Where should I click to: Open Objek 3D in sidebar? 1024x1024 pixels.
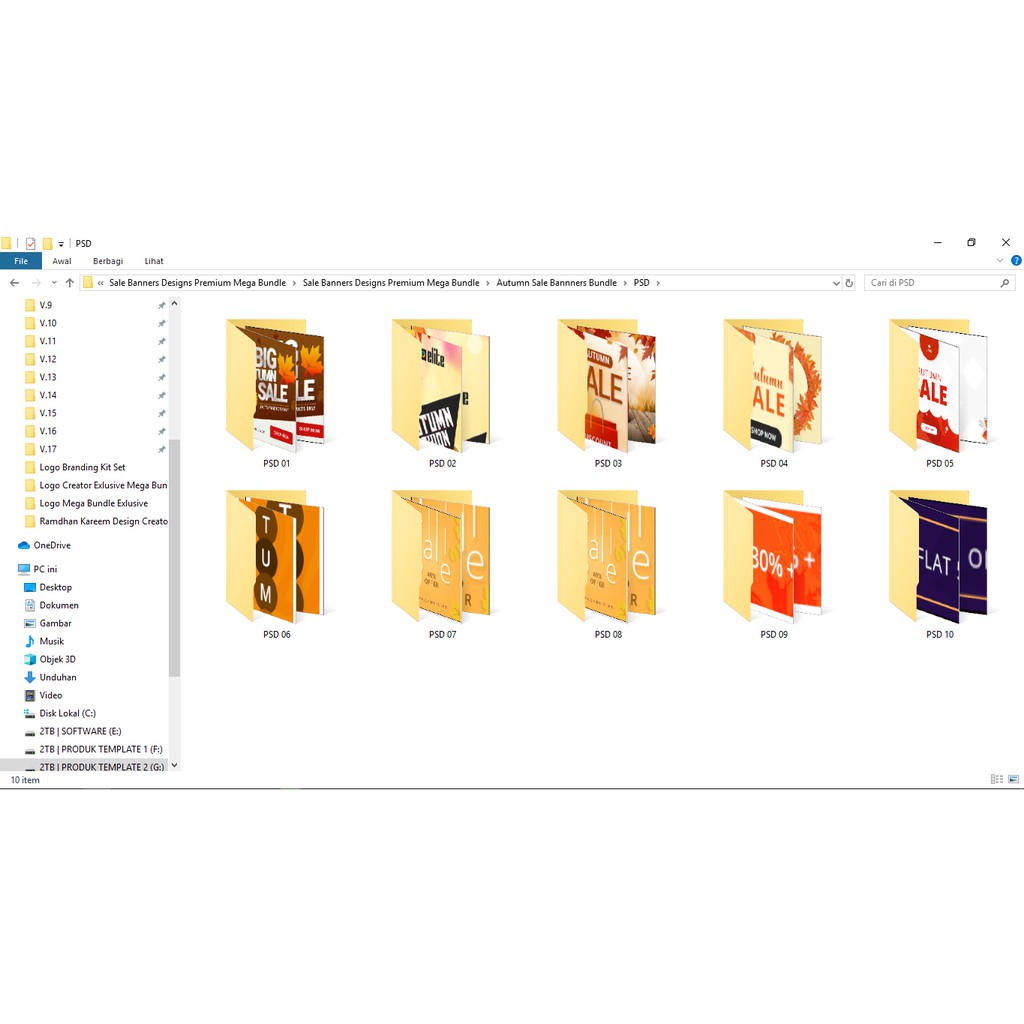coord(57,659)
